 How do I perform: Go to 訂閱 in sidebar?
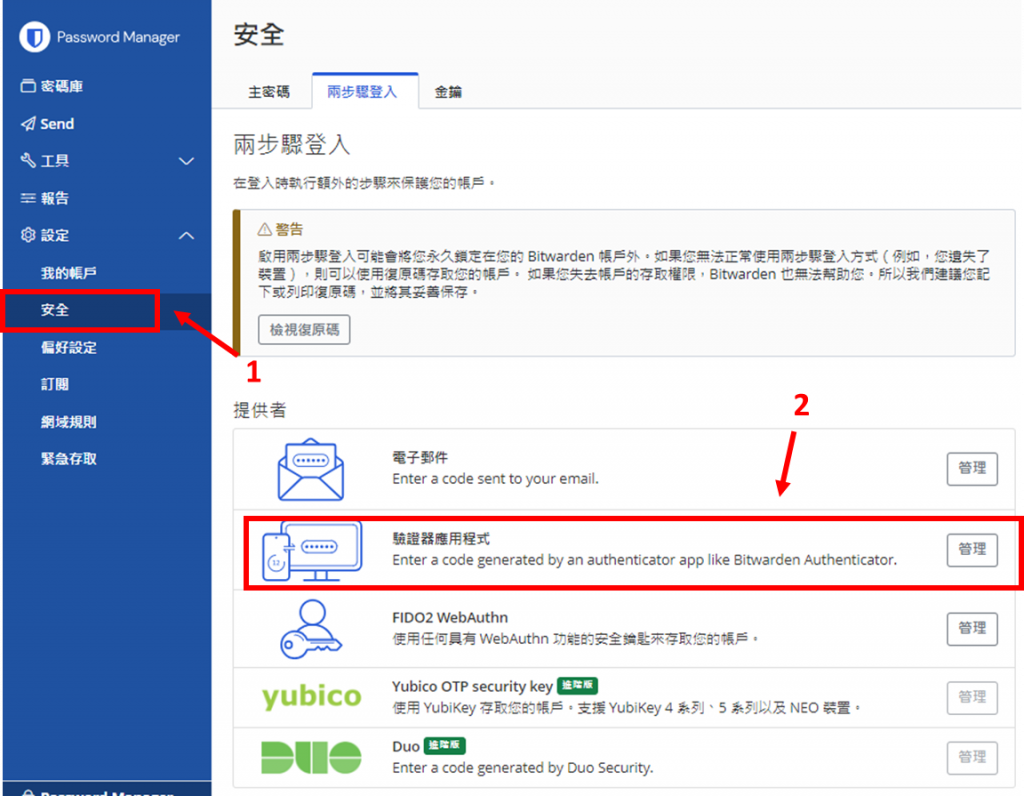point(55,385)
